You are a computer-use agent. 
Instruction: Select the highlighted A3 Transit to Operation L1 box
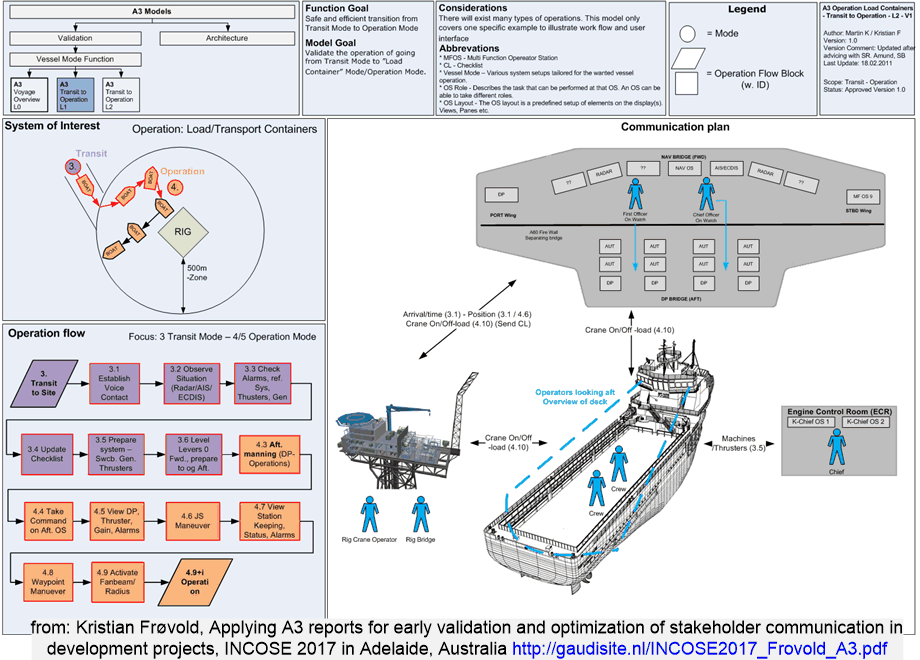pos(75,95)
